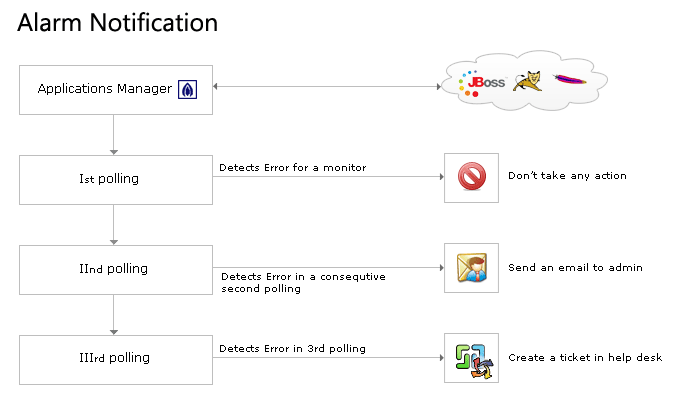Click 'Detects Error for a monitor' label
The width and height of the screenshot is (673, 397).
[x=293, y=167]
